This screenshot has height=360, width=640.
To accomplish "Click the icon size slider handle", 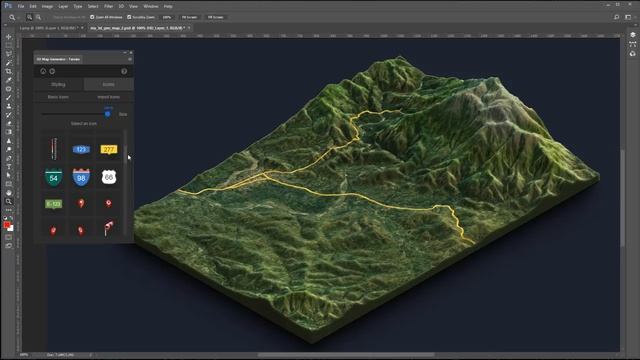I will pos(108,114).
